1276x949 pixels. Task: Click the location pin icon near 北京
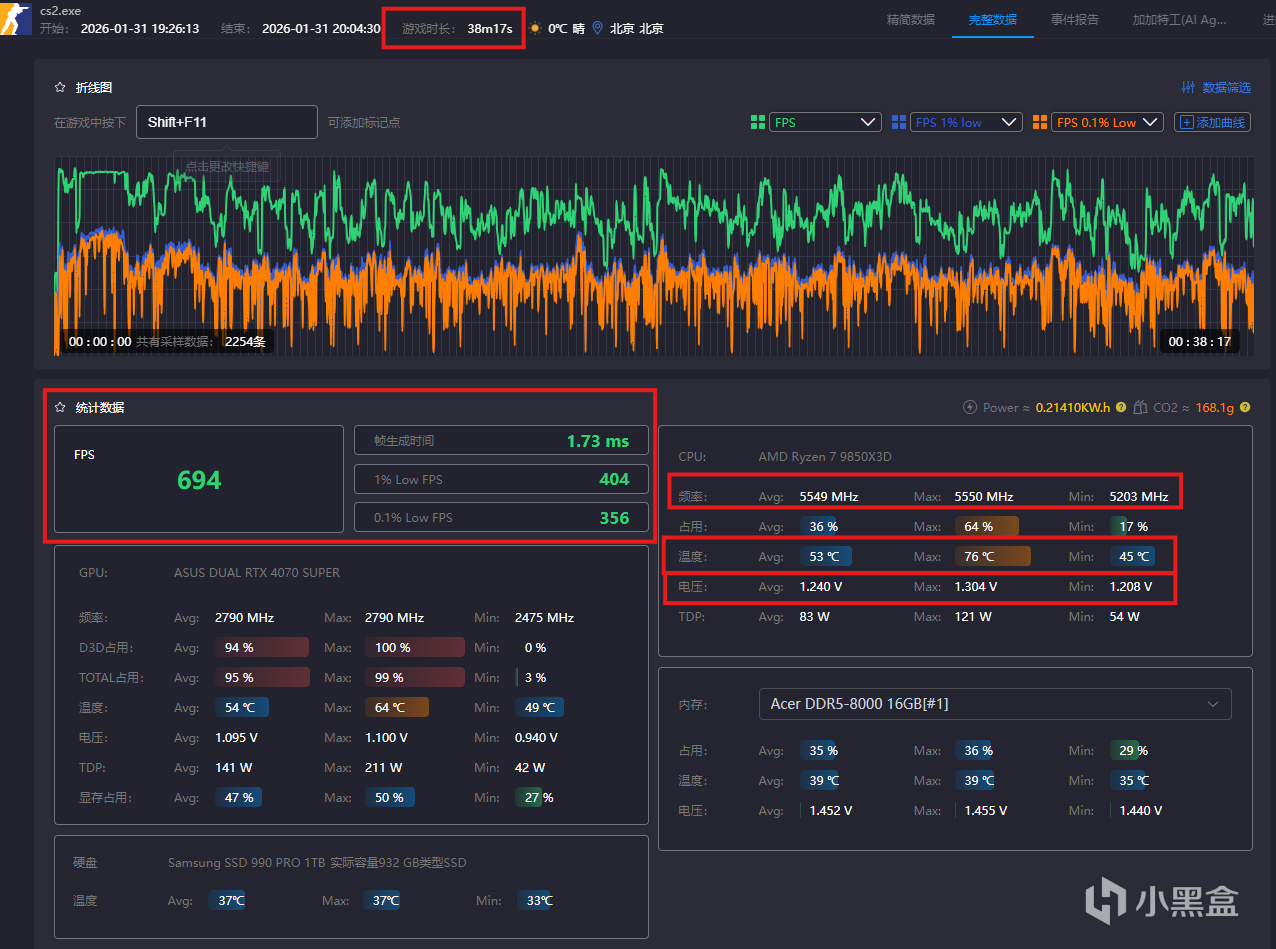597,29
